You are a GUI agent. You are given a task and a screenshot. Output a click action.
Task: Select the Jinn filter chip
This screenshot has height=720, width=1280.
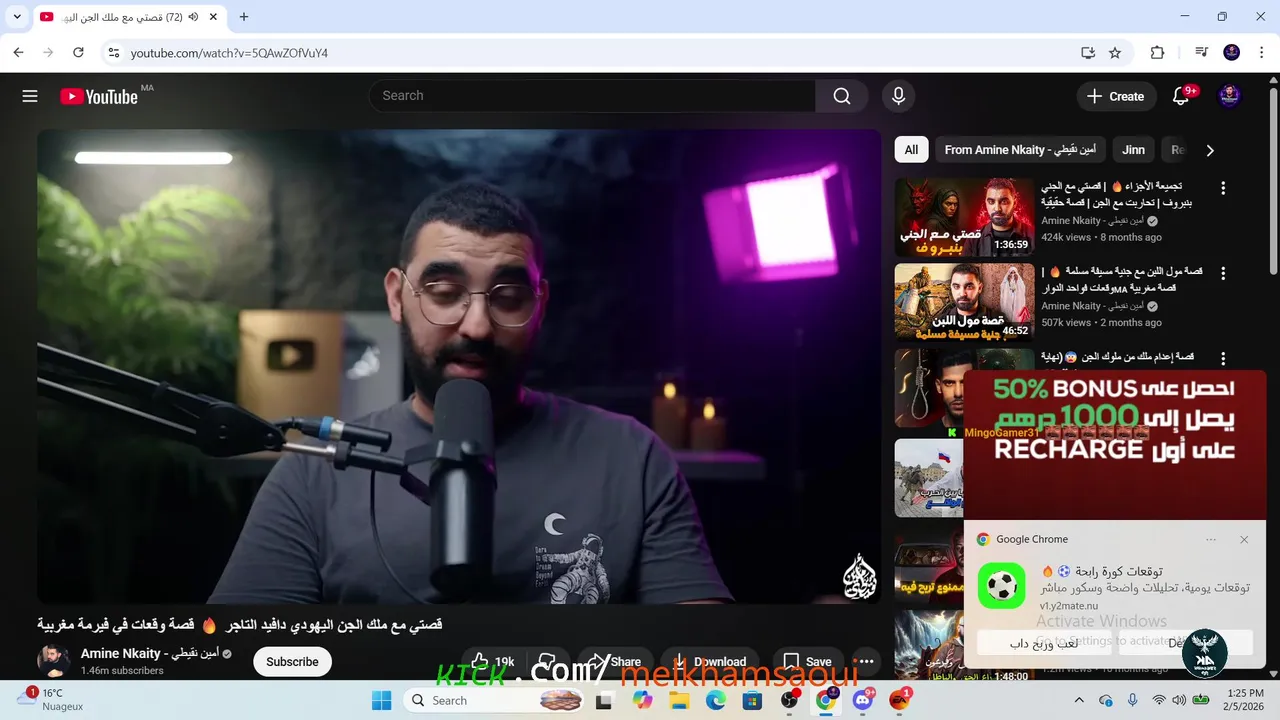[1133, 150]
